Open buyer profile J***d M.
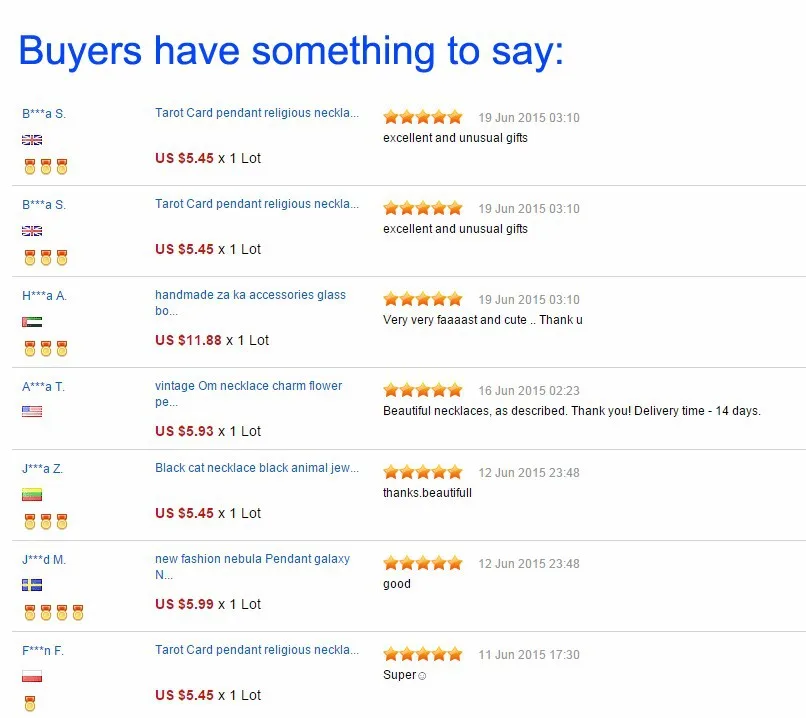The image size is (806, 718). coord(44,560)
